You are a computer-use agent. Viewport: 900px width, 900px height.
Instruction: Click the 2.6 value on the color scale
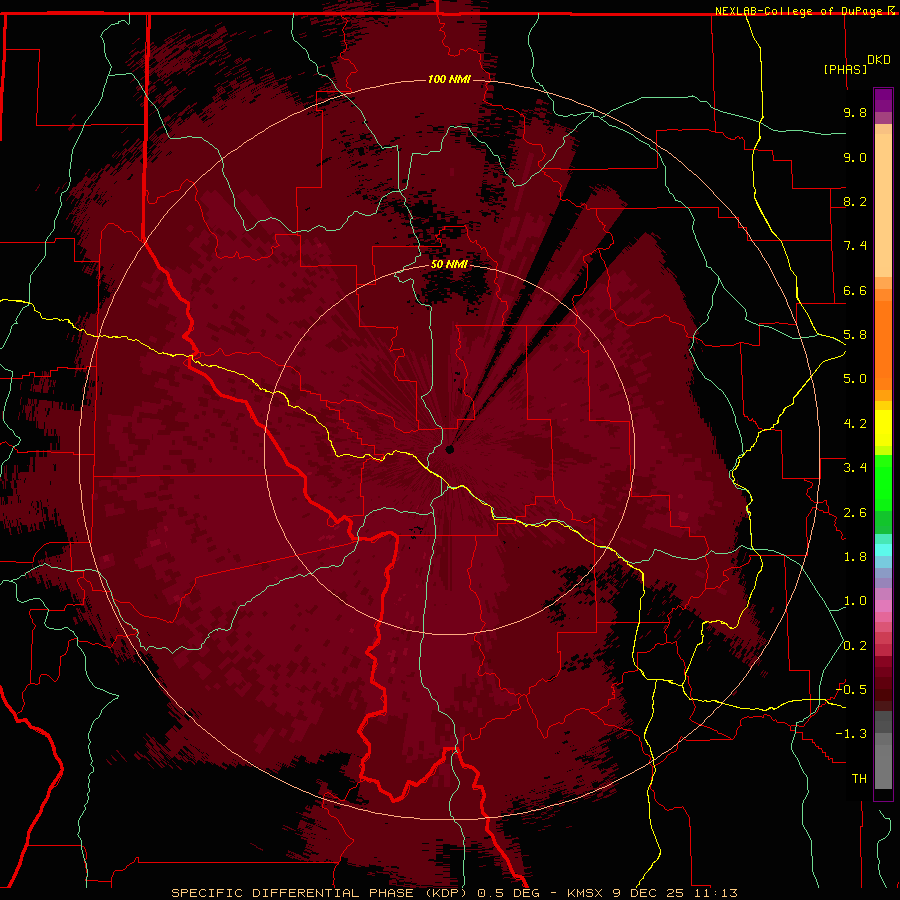click(855, 513)
